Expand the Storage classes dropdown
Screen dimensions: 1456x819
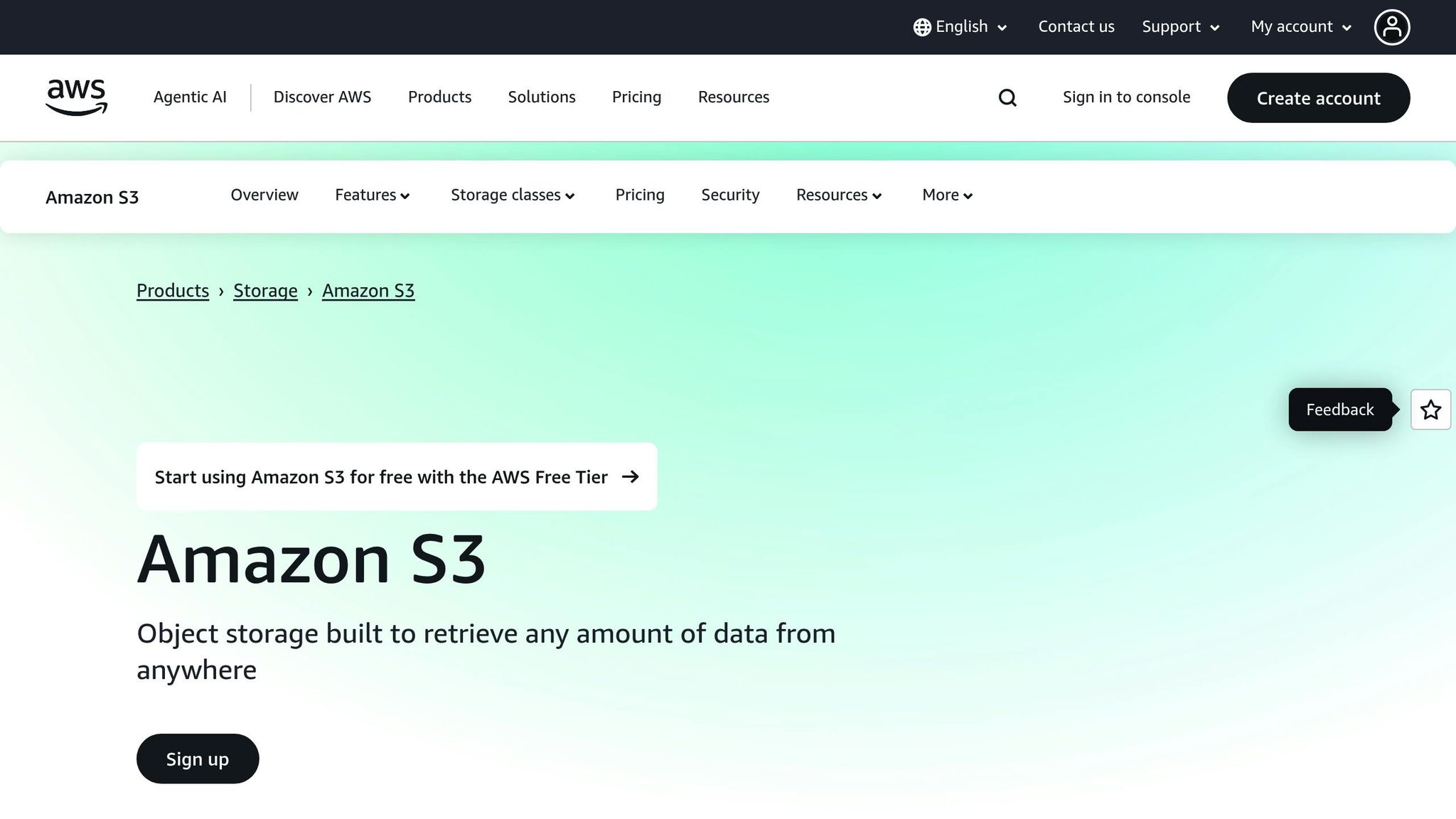[513, 195]
